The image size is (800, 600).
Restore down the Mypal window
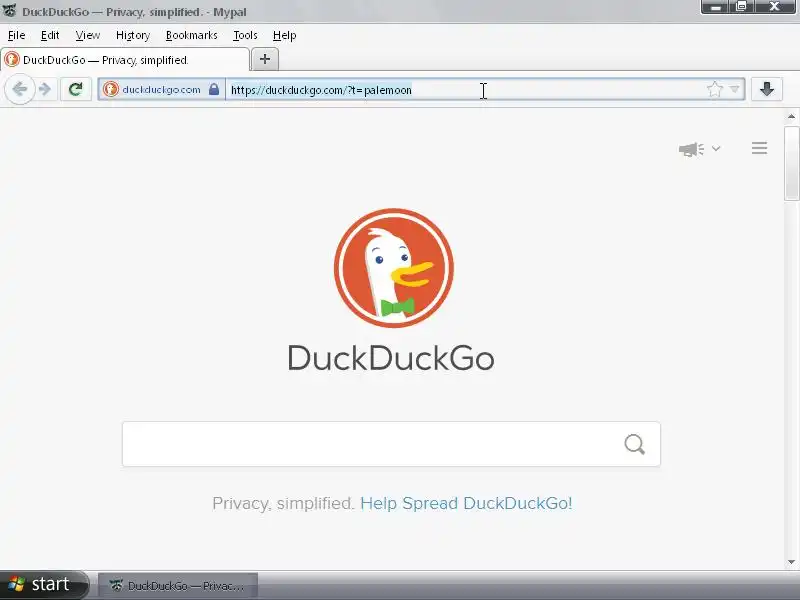pos(741,7)
